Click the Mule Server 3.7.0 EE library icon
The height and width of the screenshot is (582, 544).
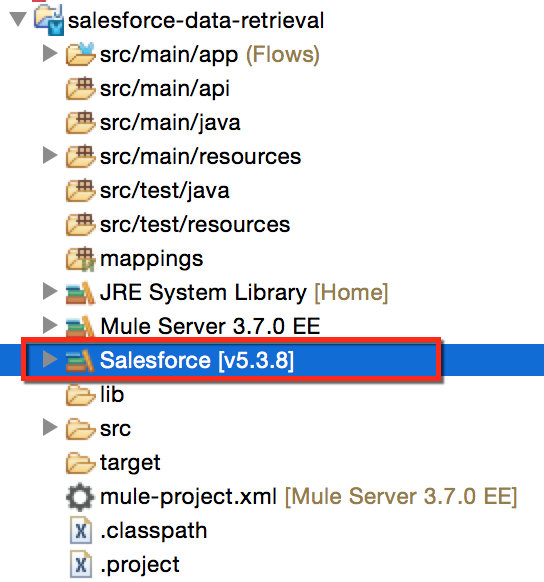pos(81,326)
